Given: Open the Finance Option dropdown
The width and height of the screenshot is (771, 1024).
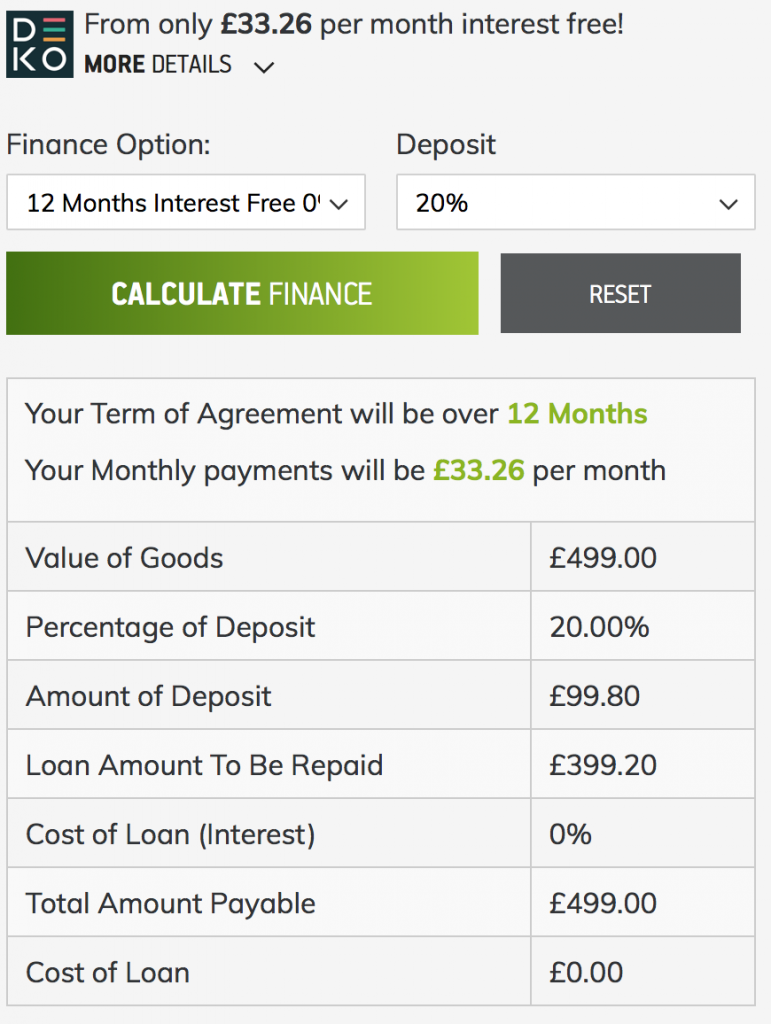Looking at the screenshot, I should point(186,202).
